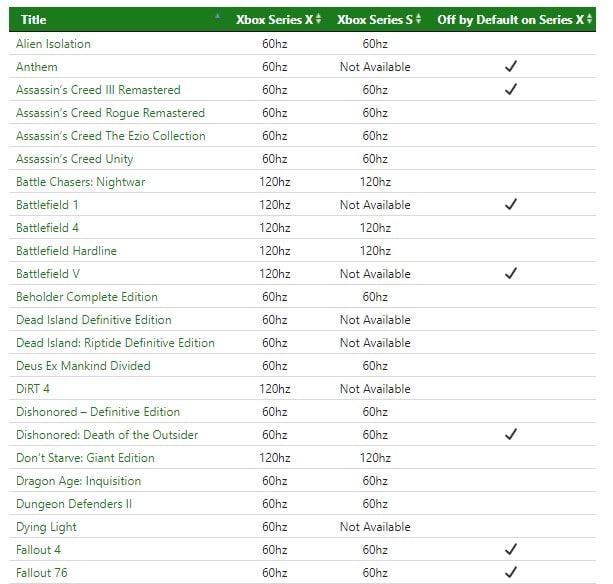The width and height of the screenshot is (613, 584).
Task: Sort by Xbox Series S column
Action: [x=379, y=20]
